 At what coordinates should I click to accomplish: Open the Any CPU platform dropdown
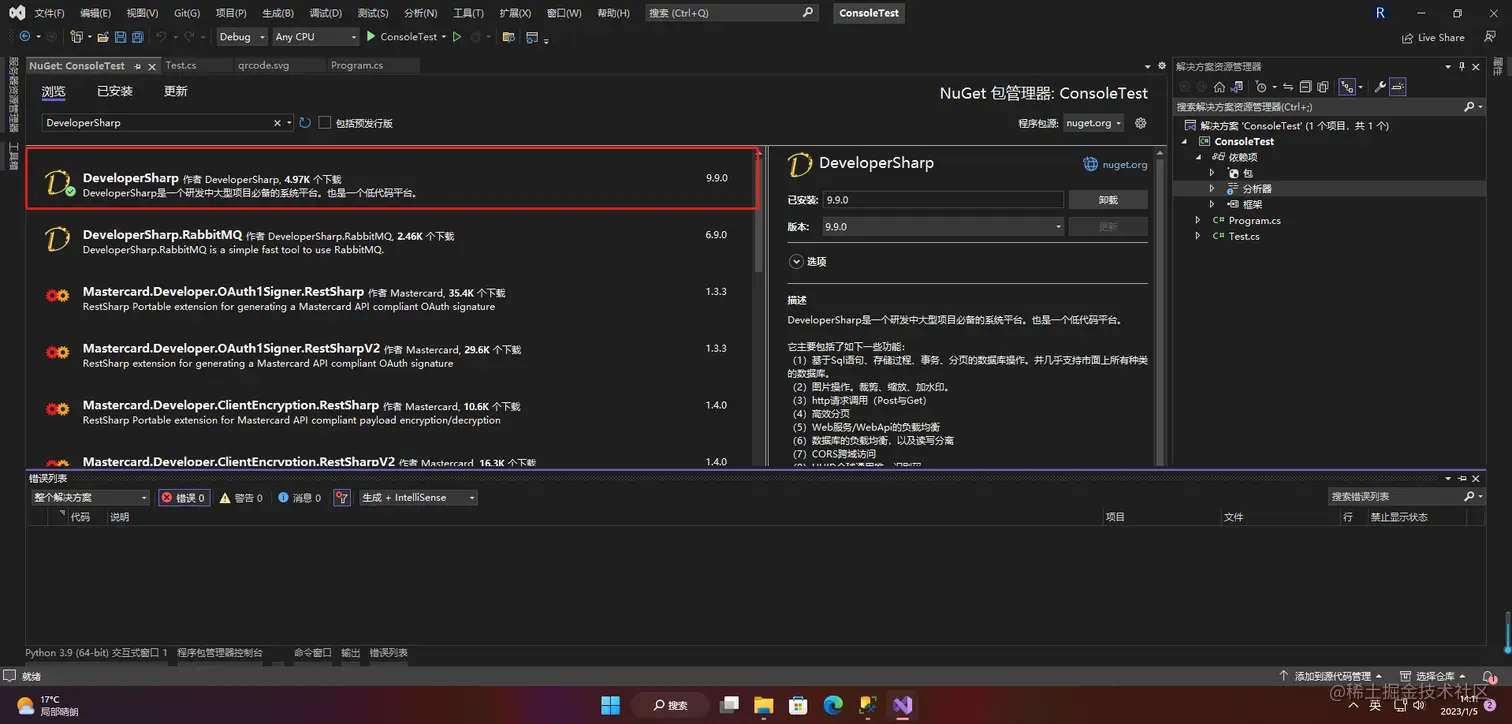coord(315,37)
